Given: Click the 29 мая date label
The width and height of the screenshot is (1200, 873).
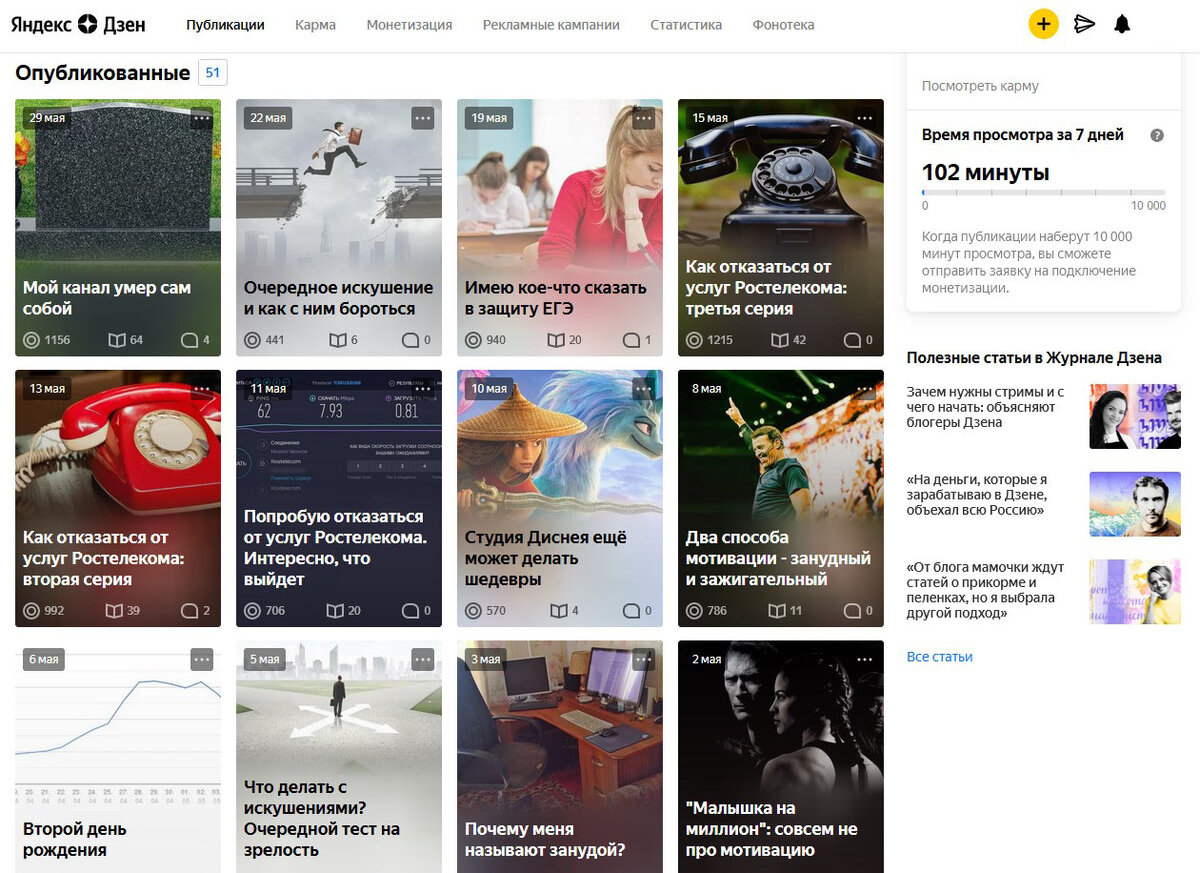Looking at the screenshot, I should pyautogui.click(x=47, y=118).
